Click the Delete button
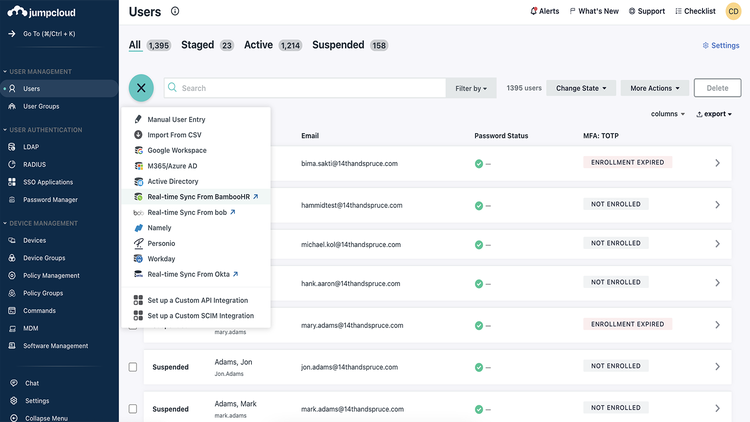The image size is (750, 422). (717, 88)
